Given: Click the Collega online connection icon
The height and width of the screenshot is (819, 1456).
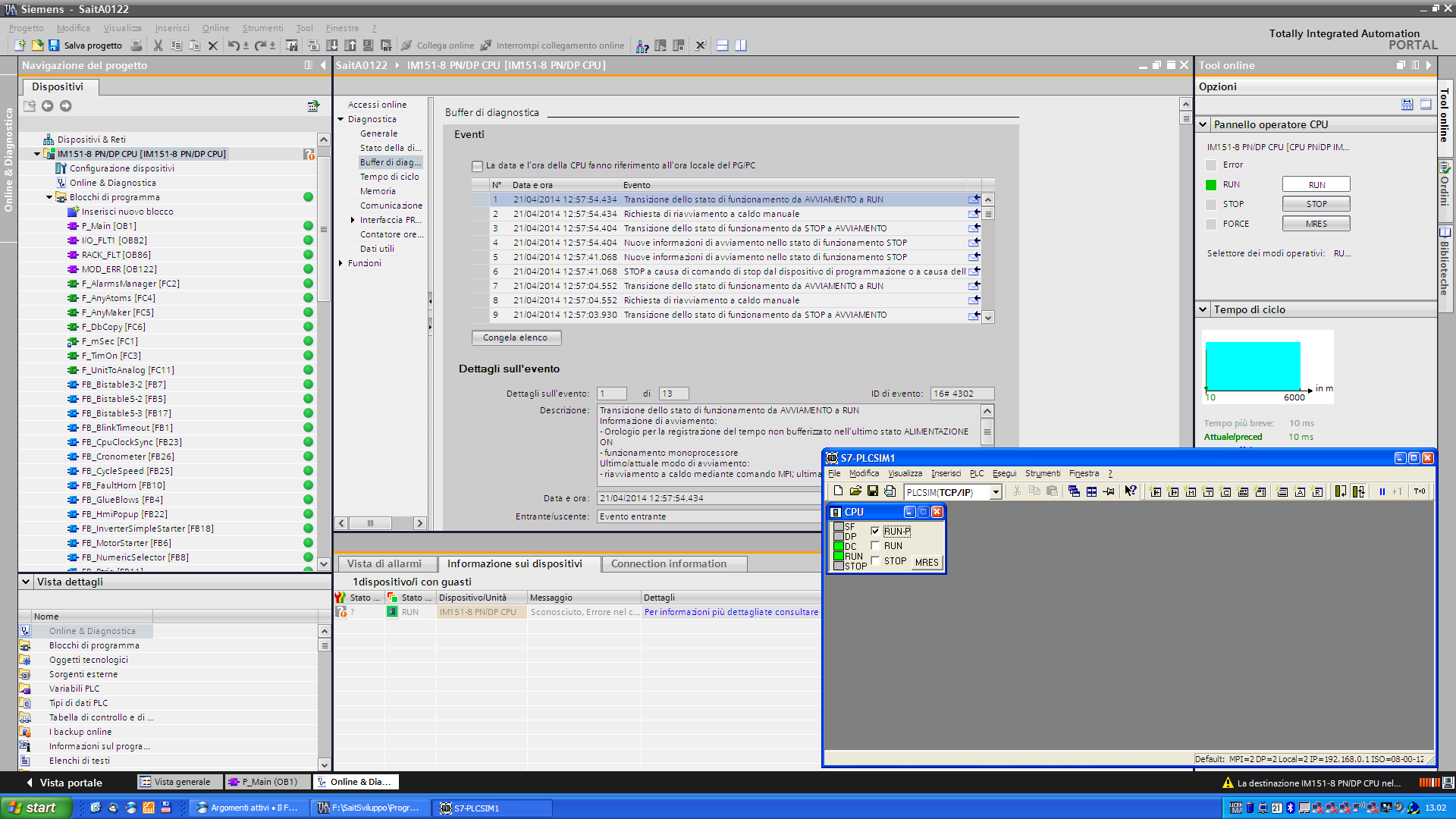Looking at the screenshot, I should [x=407, y=45].
